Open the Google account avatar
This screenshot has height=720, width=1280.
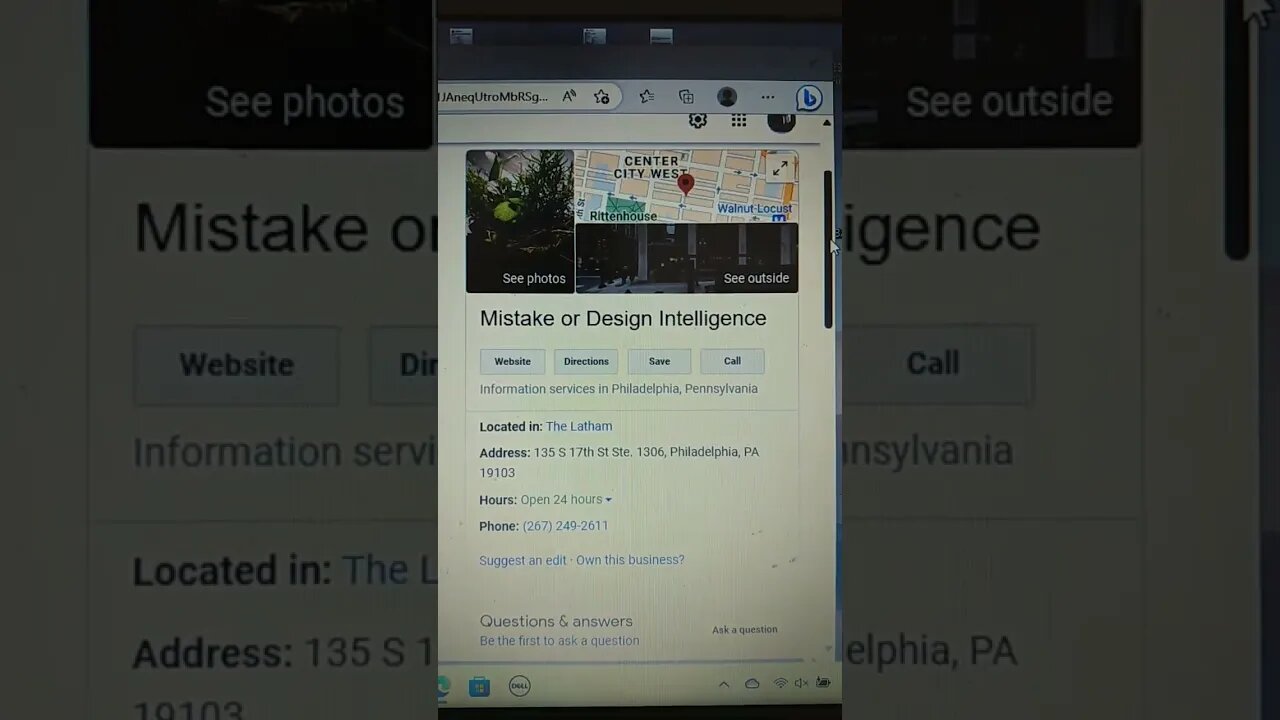[781, 121]
